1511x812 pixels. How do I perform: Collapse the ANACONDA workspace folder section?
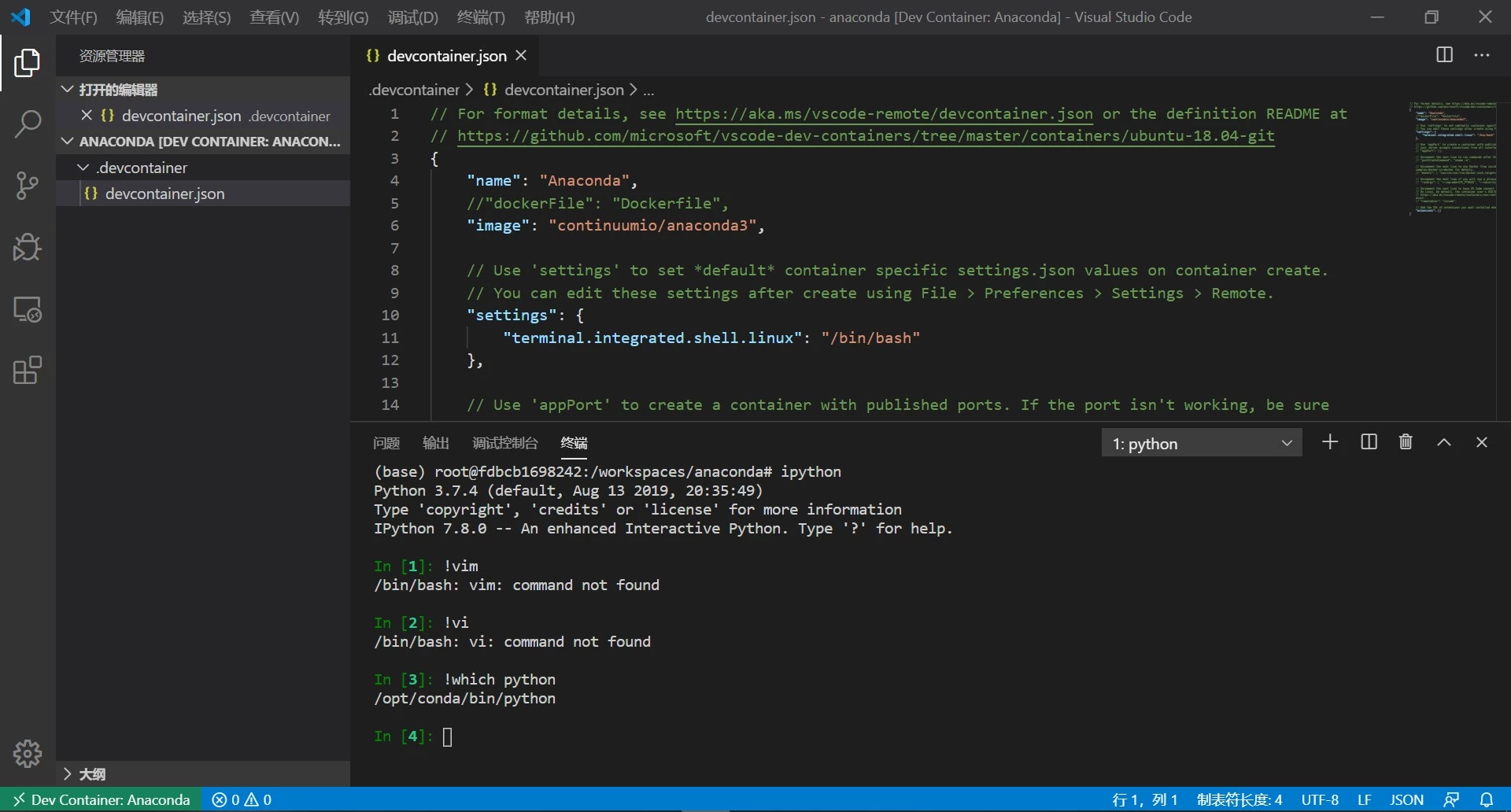pyautogui.click(x=203, y=142)
